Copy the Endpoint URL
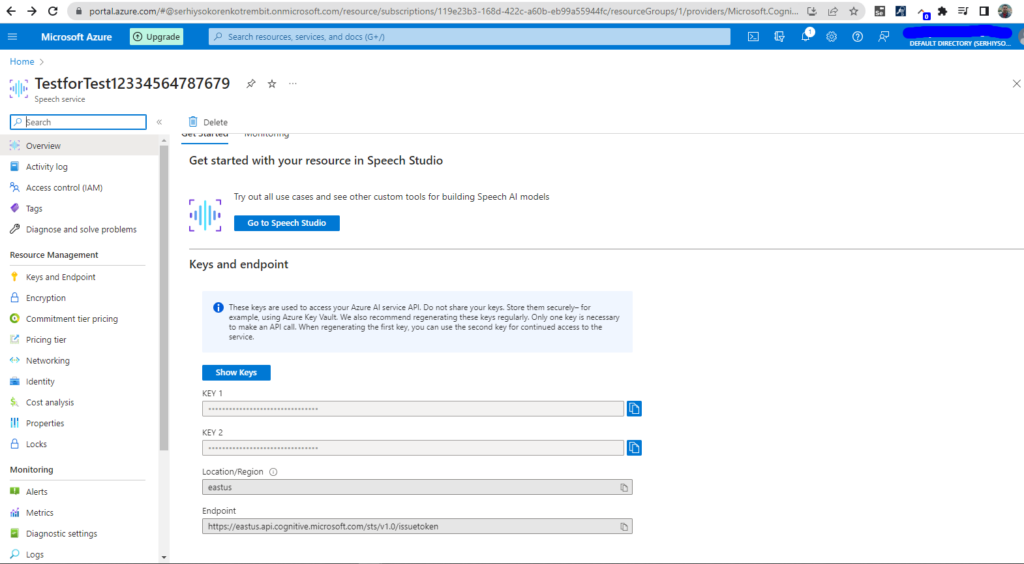Image resolution: width=1024 pixels, height=564 pixels. 624,527
